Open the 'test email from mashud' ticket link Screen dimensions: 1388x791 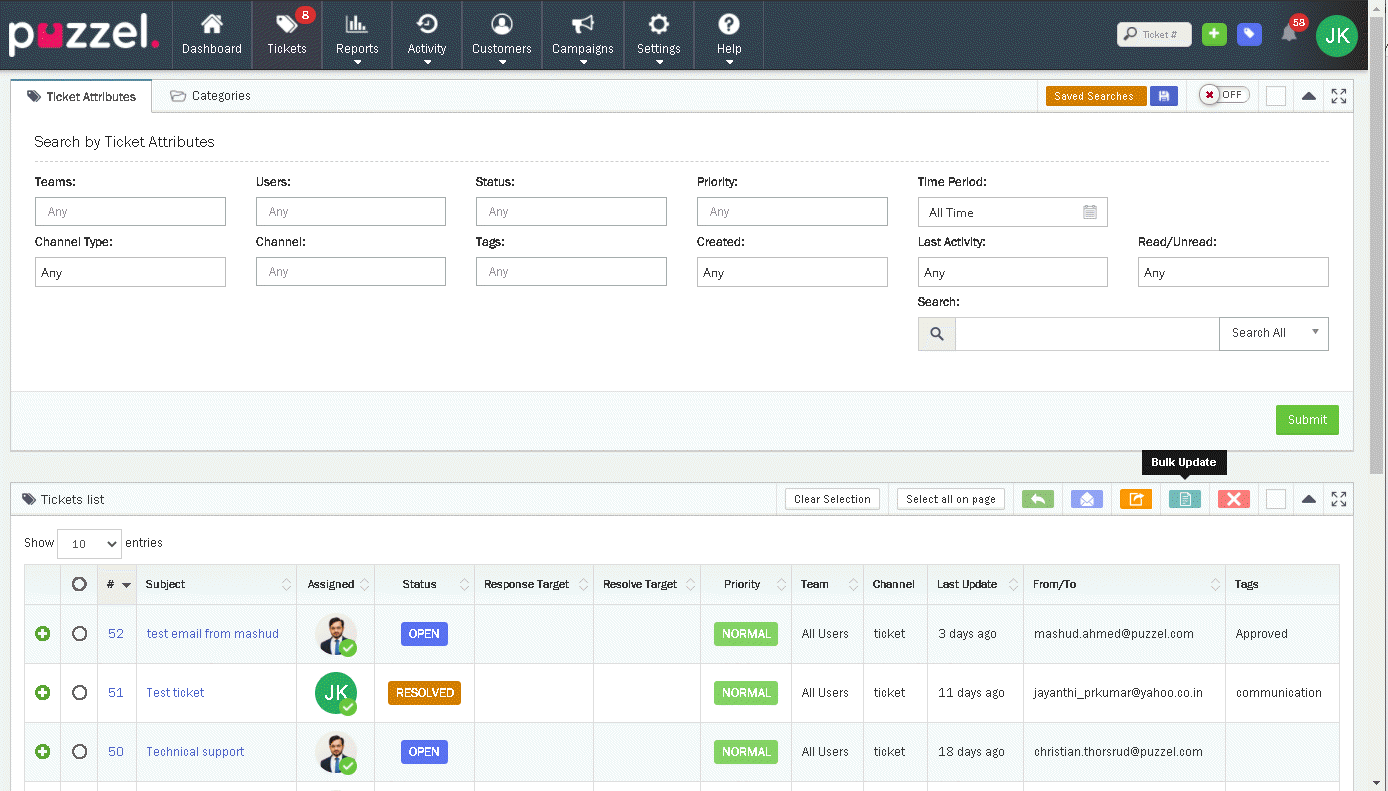pyautogui.click(x=212, y=633)
